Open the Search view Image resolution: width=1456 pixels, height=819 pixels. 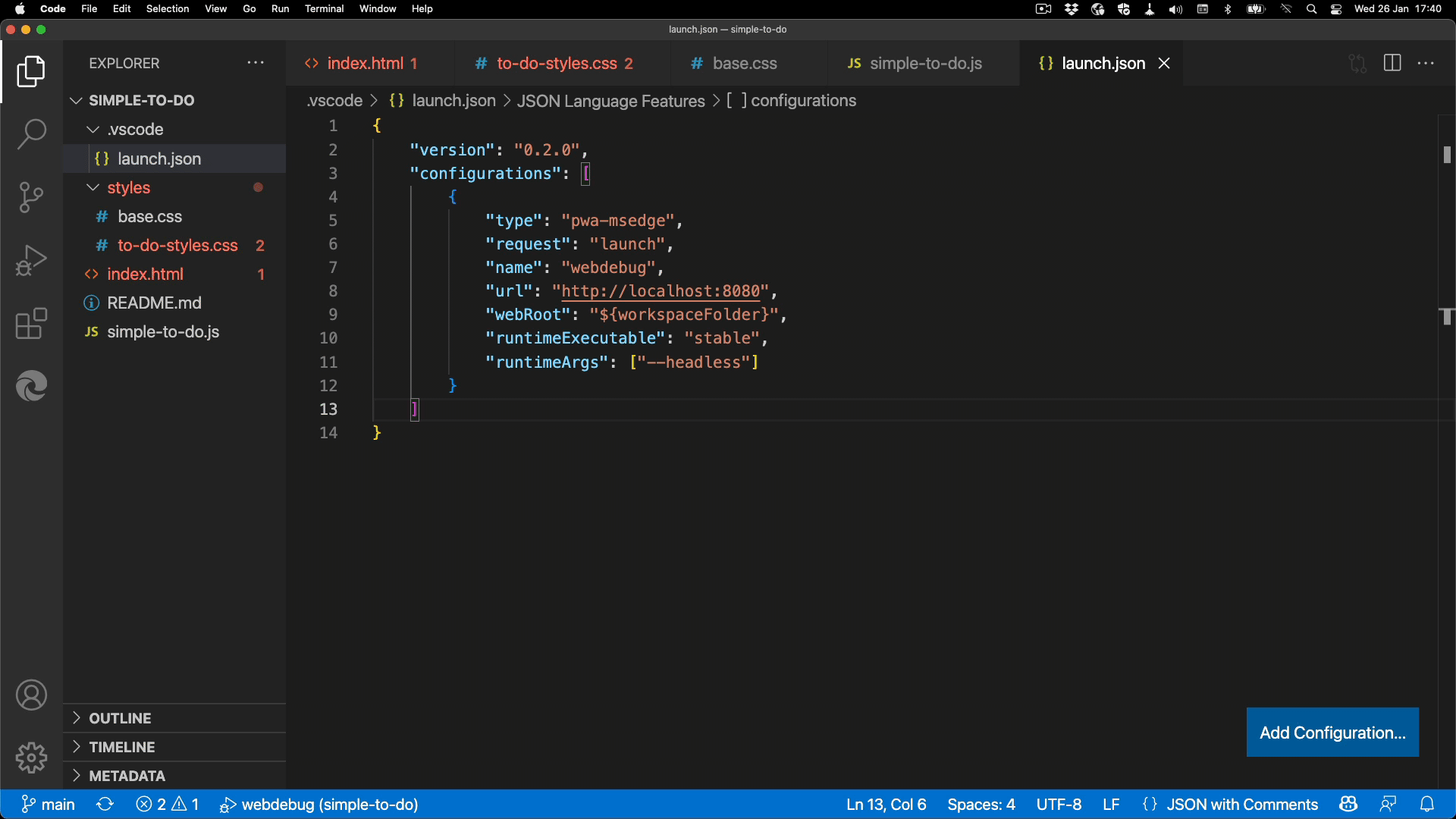pos(31,134)
